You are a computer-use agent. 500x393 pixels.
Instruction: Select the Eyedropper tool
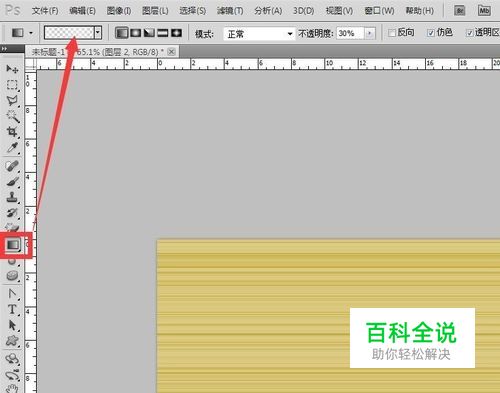pyautogui.click(x=12, y=147)
